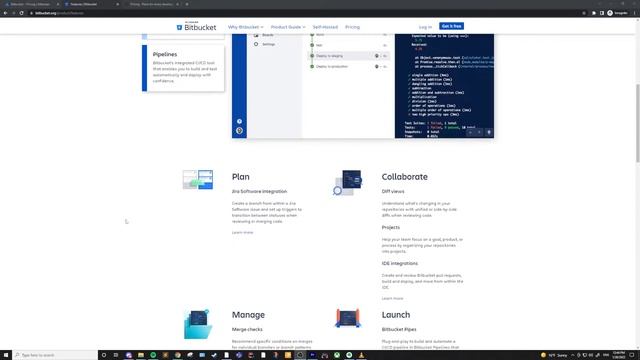Screen dimensions: 640x360
Task: Expand the Product Guide dropdown menu
Action: 288,27
